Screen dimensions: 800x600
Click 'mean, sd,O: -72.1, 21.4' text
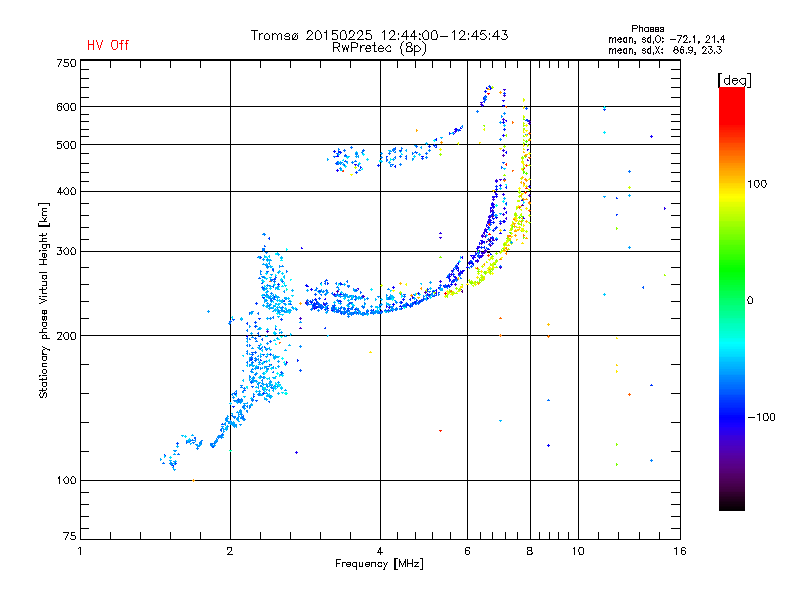click(666, 39)
